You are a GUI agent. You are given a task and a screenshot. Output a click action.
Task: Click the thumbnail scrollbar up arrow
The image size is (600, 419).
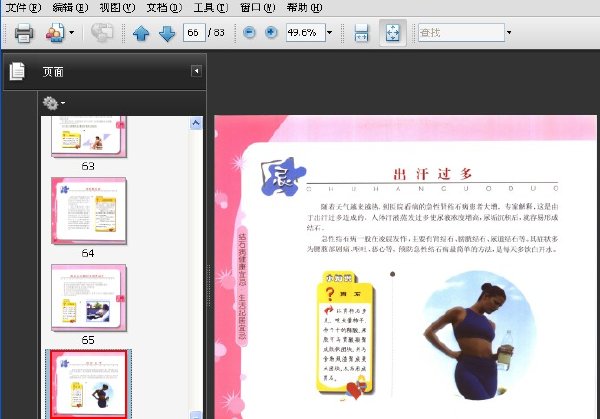pos(196,123)
